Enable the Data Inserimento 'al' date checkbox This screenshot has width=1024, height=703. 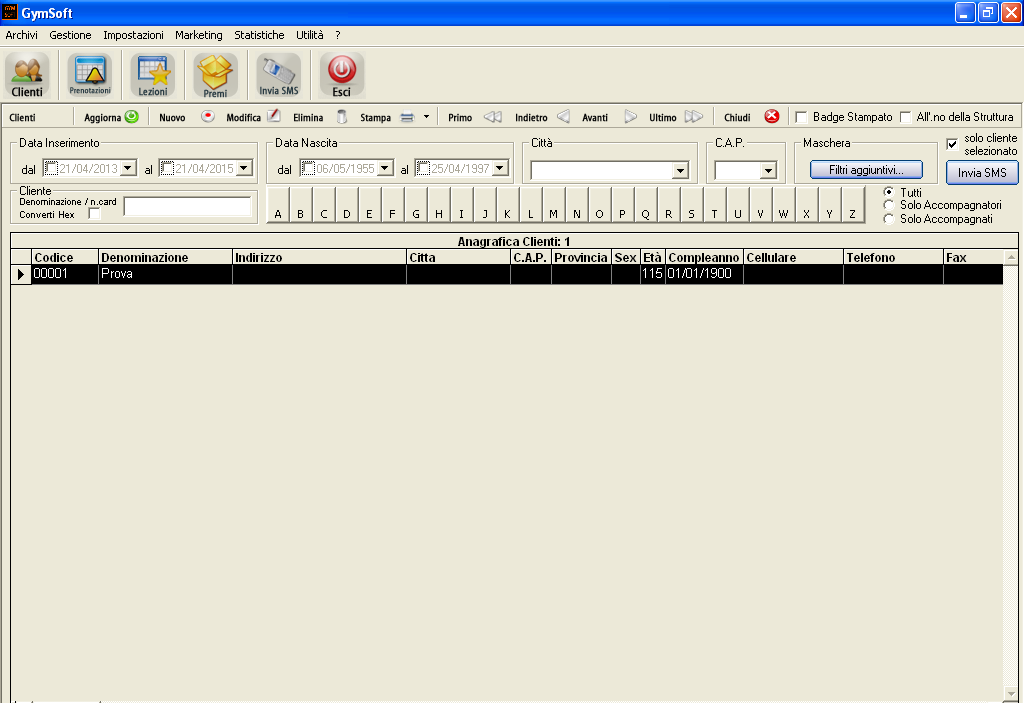(167, 169)
